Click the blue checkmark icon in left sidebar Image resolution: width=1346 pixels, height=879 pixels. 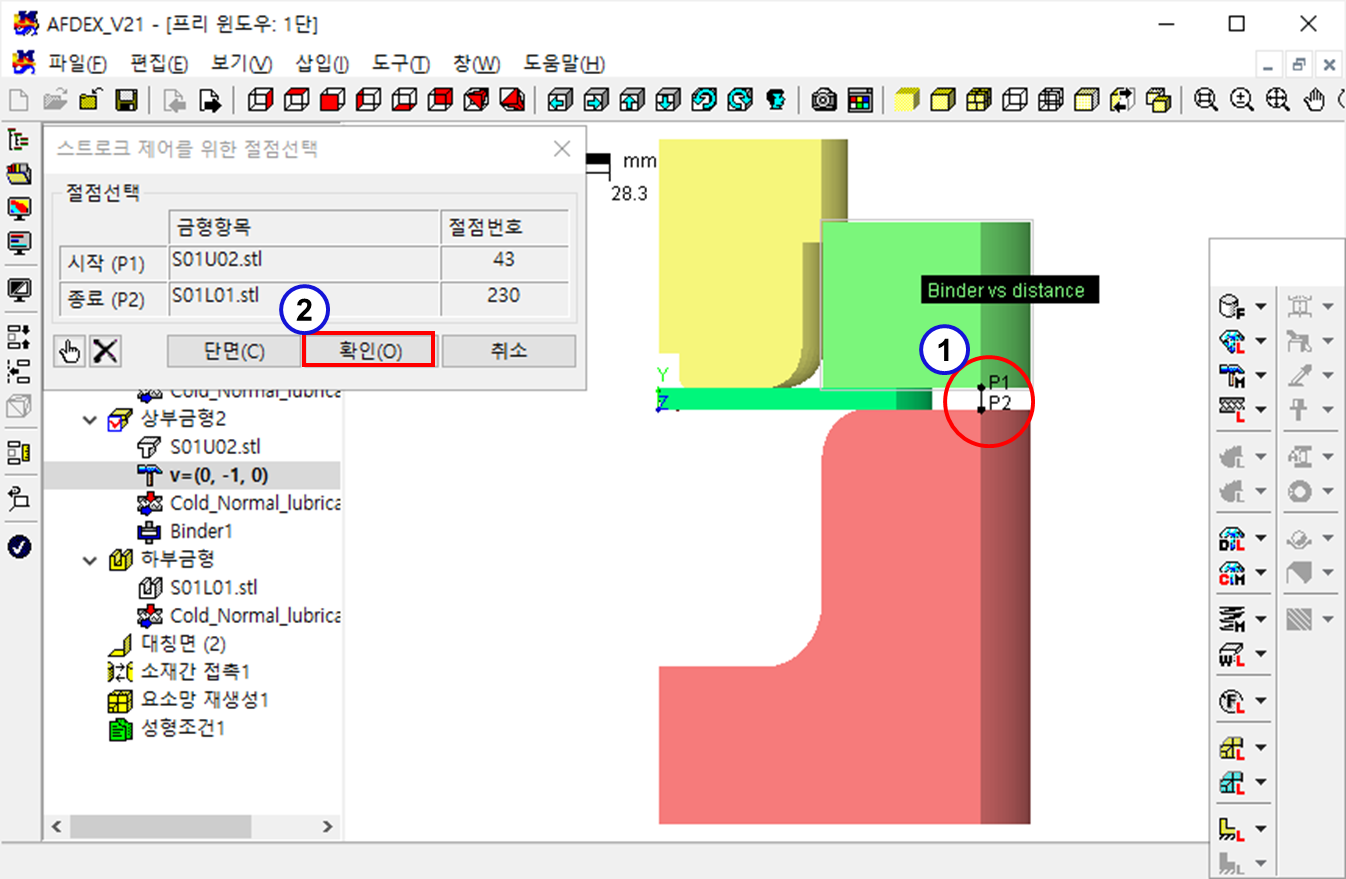click(x=19, y=547)
